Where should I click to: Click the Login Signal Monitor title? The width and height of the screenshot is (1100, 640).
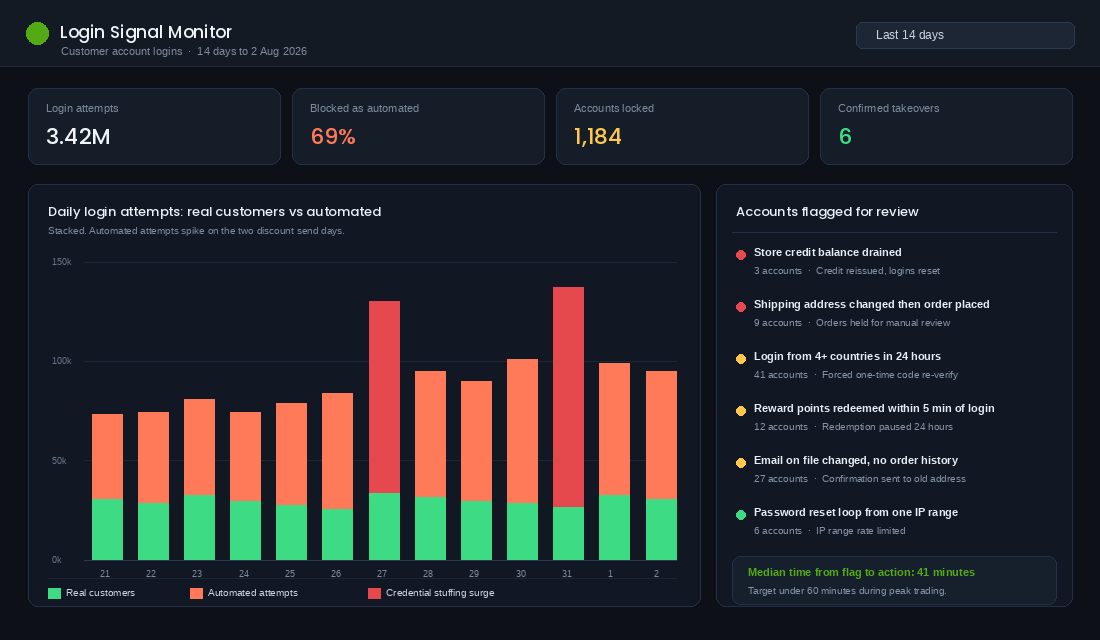(146, 32)
